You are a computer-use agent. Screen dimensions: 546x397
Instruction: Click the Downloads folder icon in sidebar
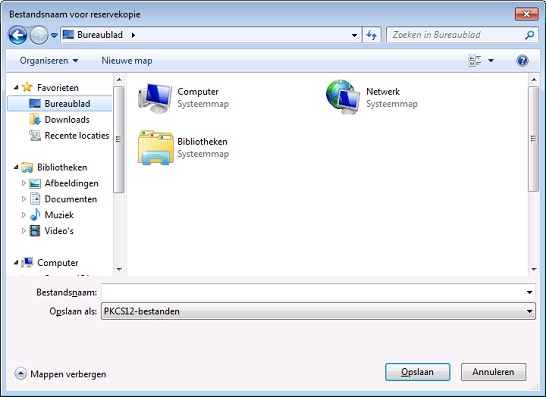coord(35,119)
